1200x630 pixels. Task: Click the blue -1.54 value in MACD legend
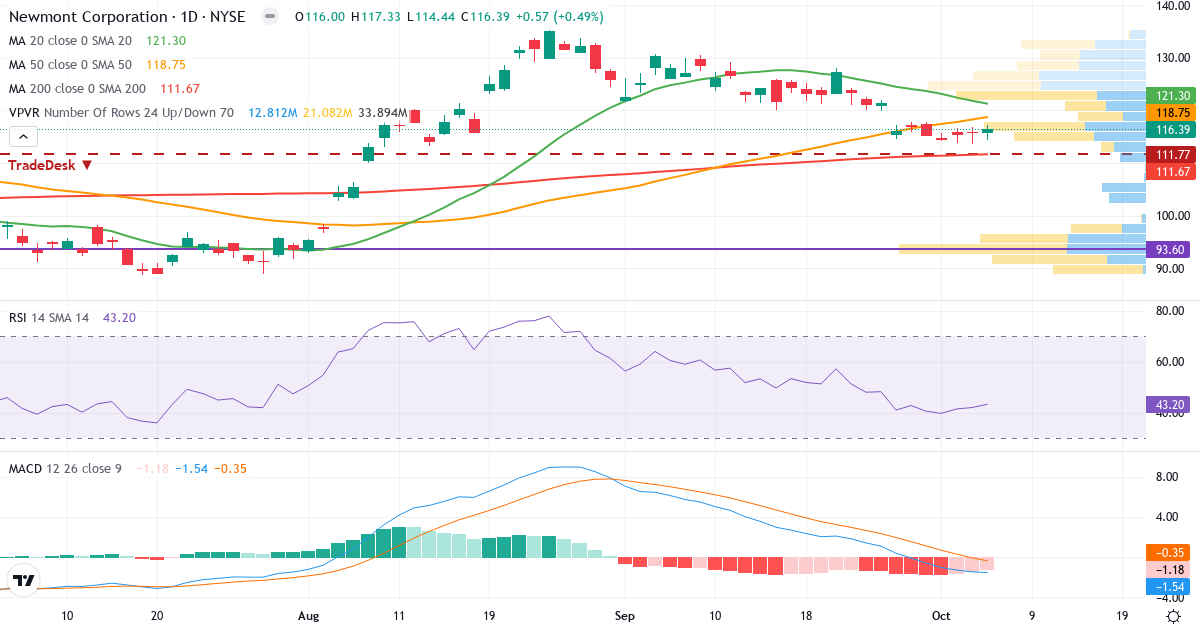click(x=191, y=468)
